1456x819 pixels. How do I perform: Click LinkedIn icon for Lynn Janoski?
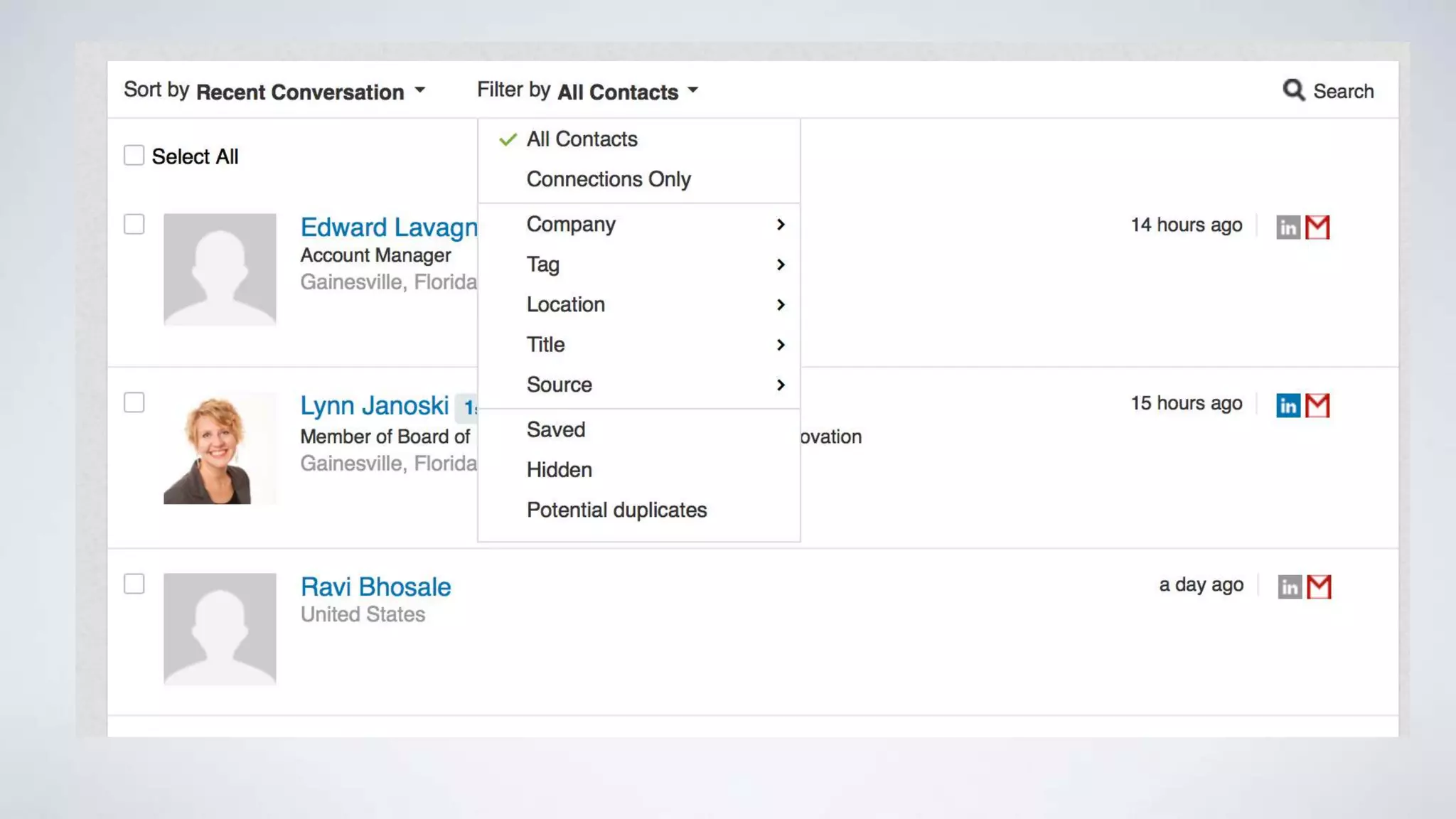(x=1288, y=405)
